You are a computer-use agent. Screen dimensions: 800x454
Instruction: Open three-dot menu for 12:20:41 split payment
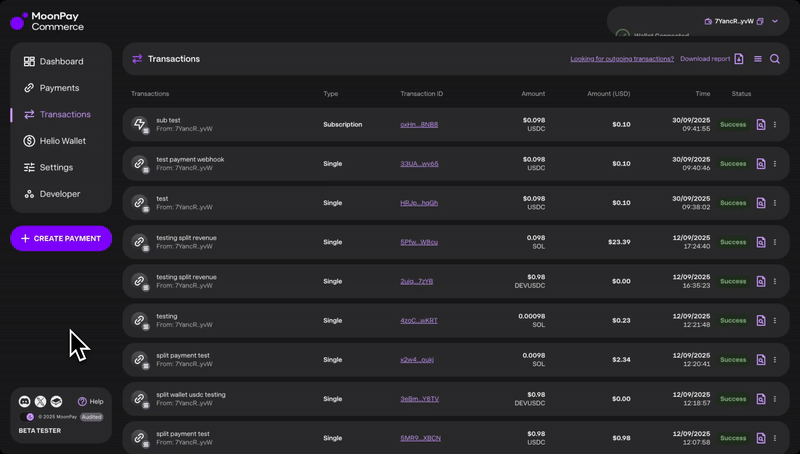coord(775,360)
